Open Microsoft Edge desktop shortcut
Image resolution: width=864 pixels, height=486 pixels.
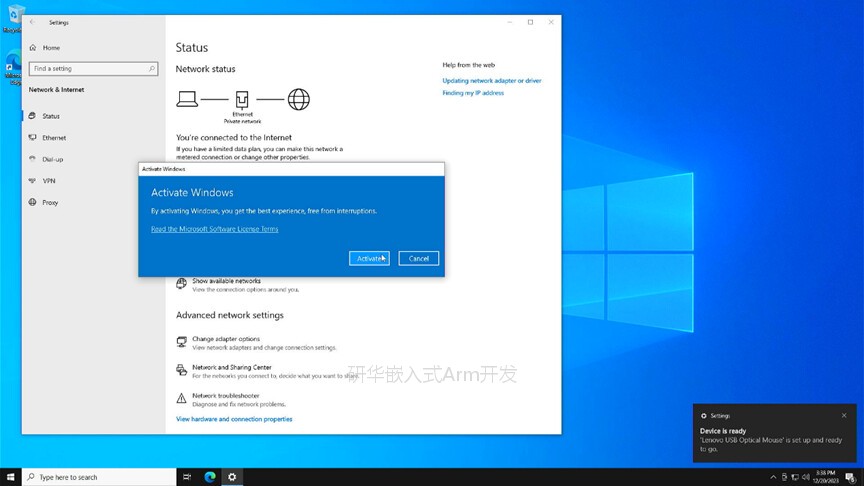[13, 68]
